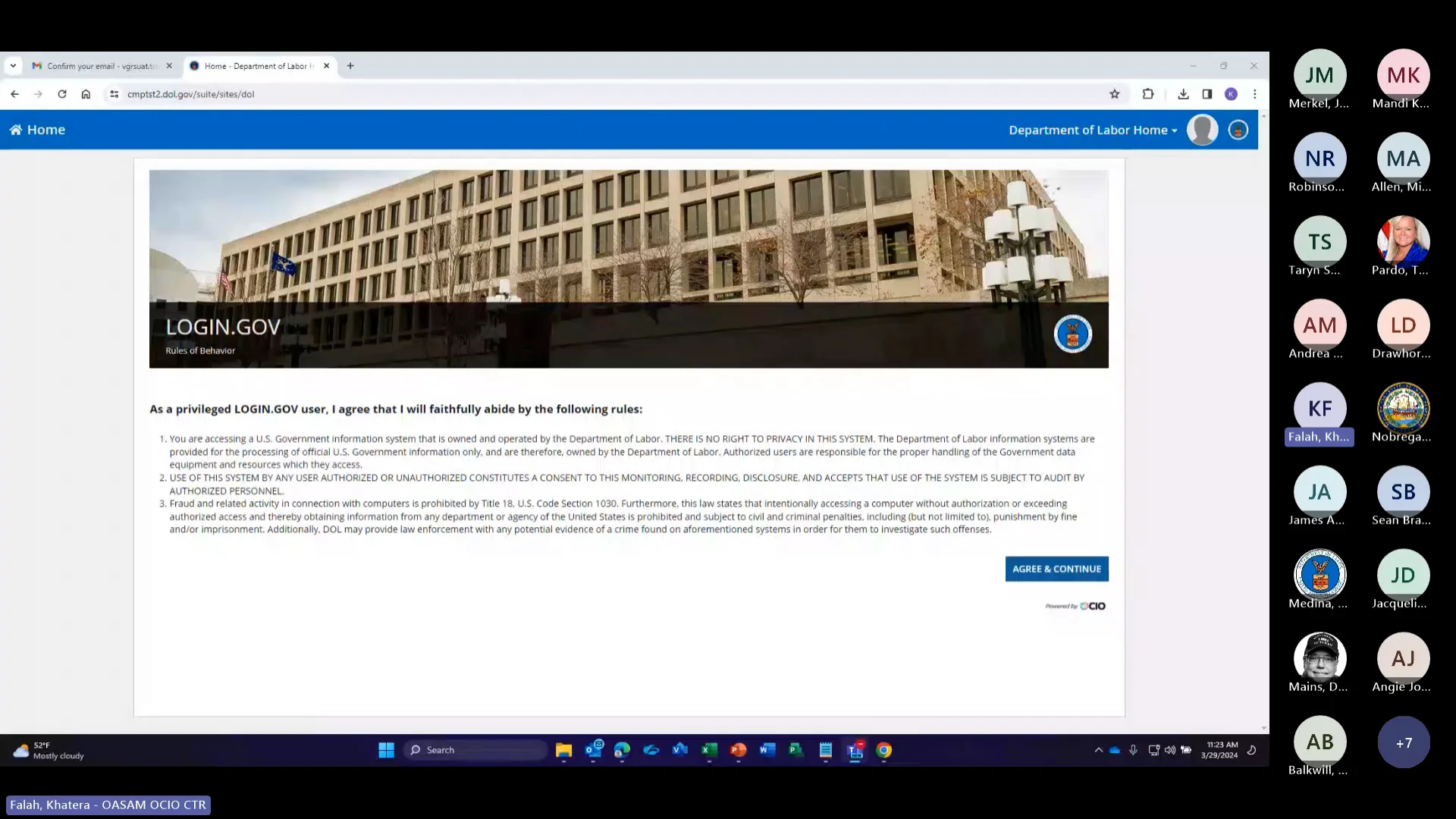Open the browser tab search chevron
Image resolution: width=1456 pixels, height=819 pixels.
13,66
